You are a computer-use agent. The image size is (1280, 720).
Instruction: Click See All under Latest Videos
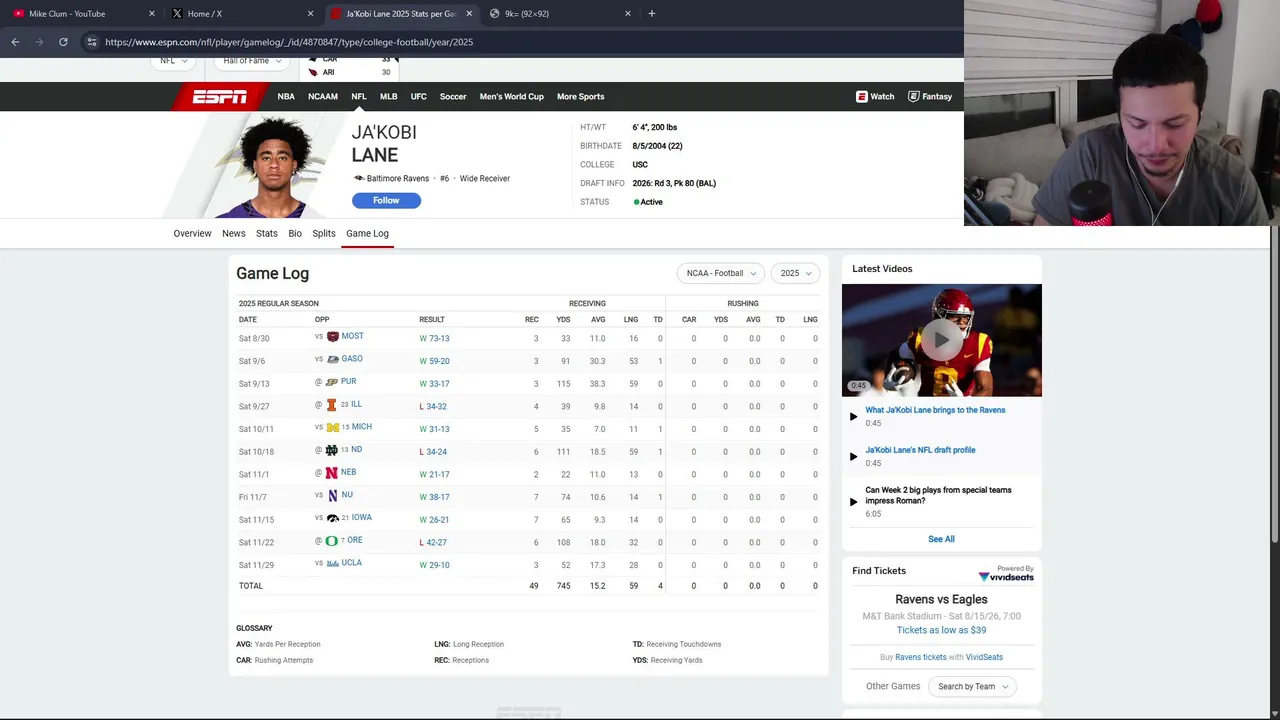click(x=941, y=539)
